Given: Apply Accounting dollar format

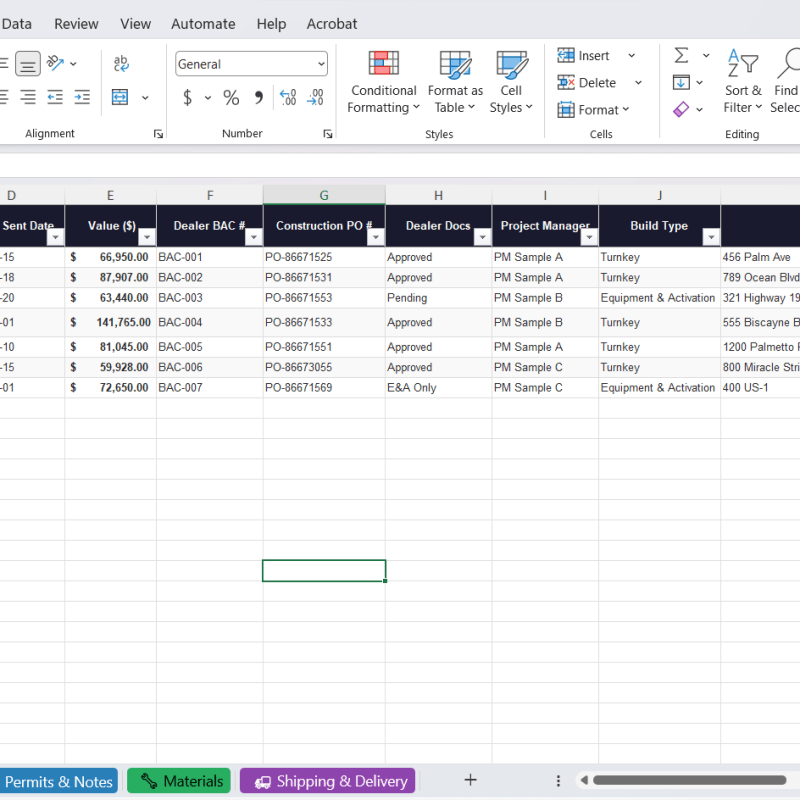Looking at the screenshot, I should coord(187,97).
